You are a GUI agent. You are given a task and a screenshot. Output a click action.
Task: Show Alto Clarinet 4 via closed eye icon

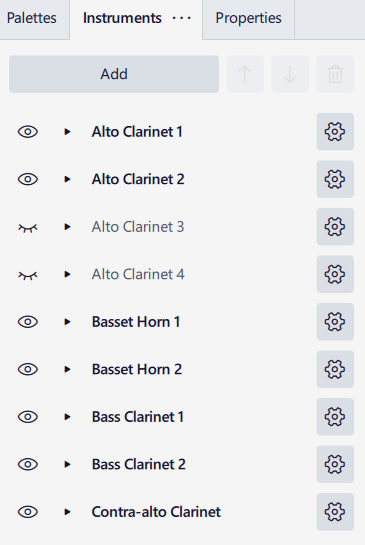point(28,275)
